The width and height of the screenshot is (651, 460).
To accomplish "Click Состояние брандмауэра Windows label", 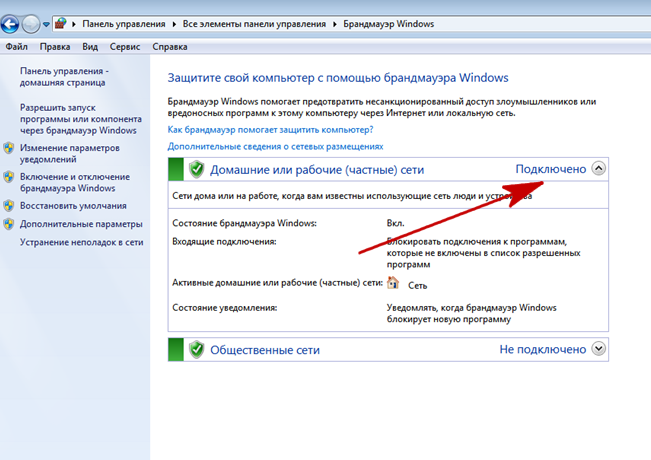I will point(244,223).
